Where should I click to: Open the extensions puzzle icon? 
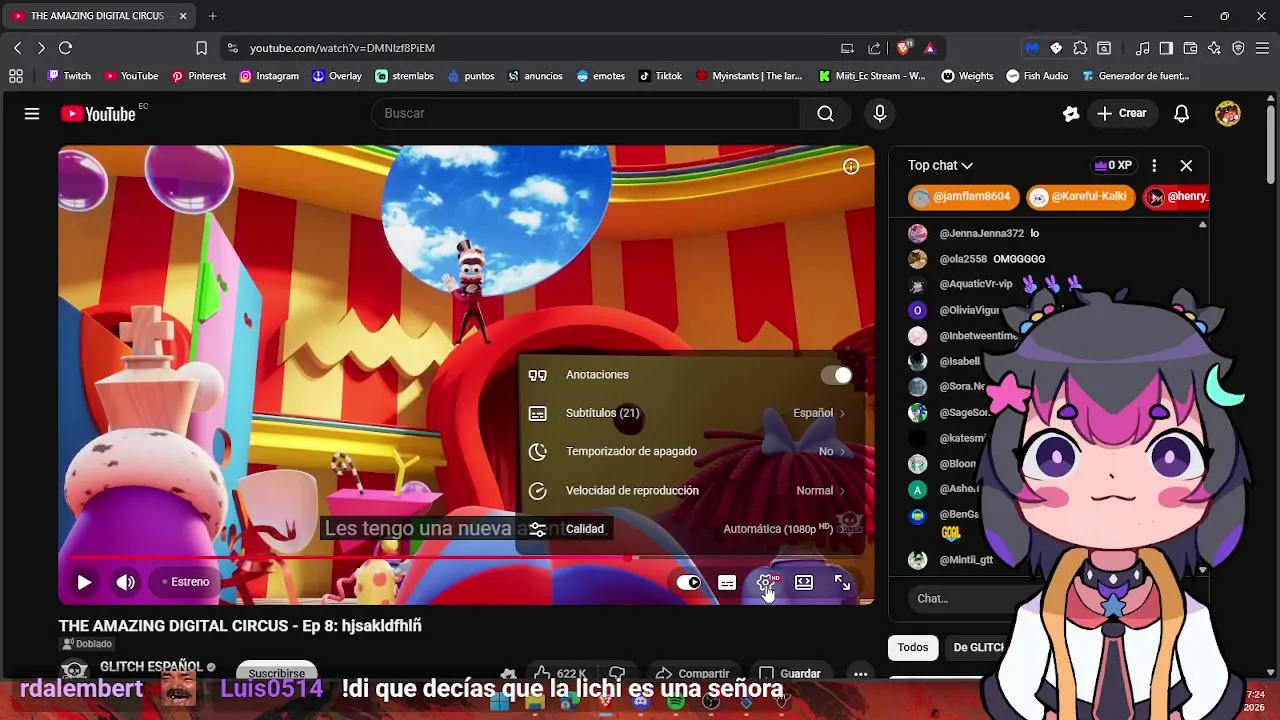tap(1080, 48)
